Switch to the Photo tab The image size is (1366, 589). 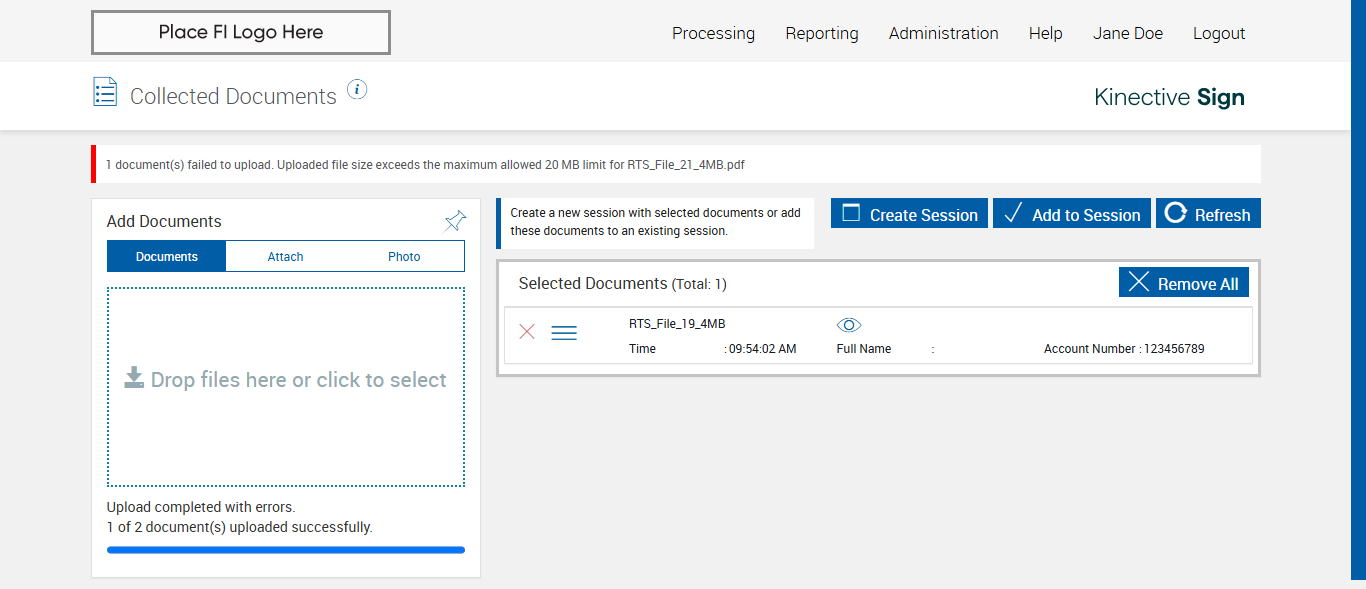(x=404, y=257)
